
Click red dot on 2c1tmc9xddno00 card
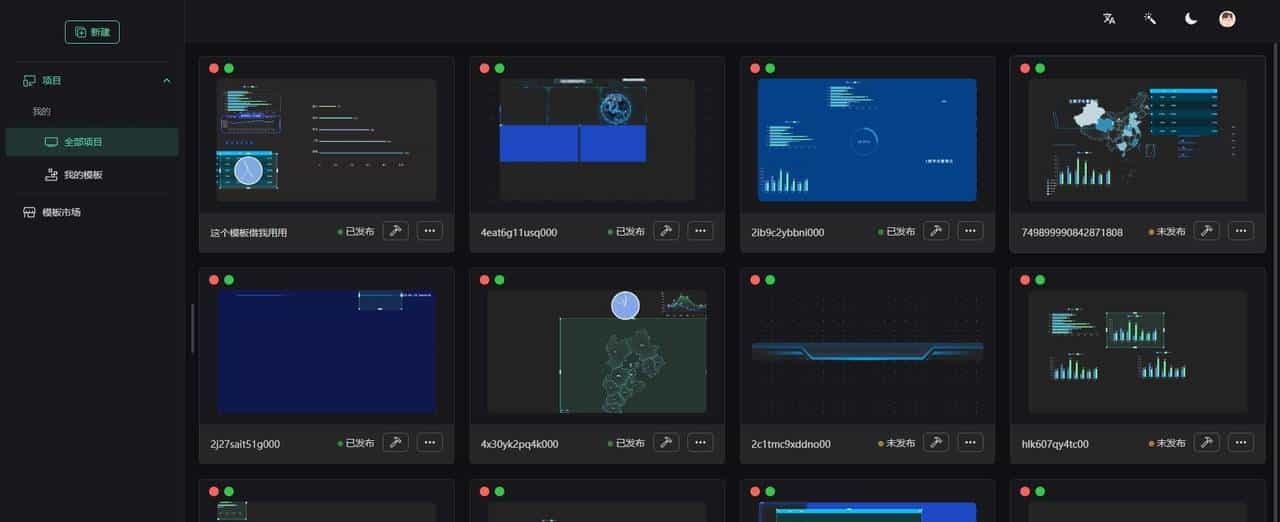pos(755,280)
